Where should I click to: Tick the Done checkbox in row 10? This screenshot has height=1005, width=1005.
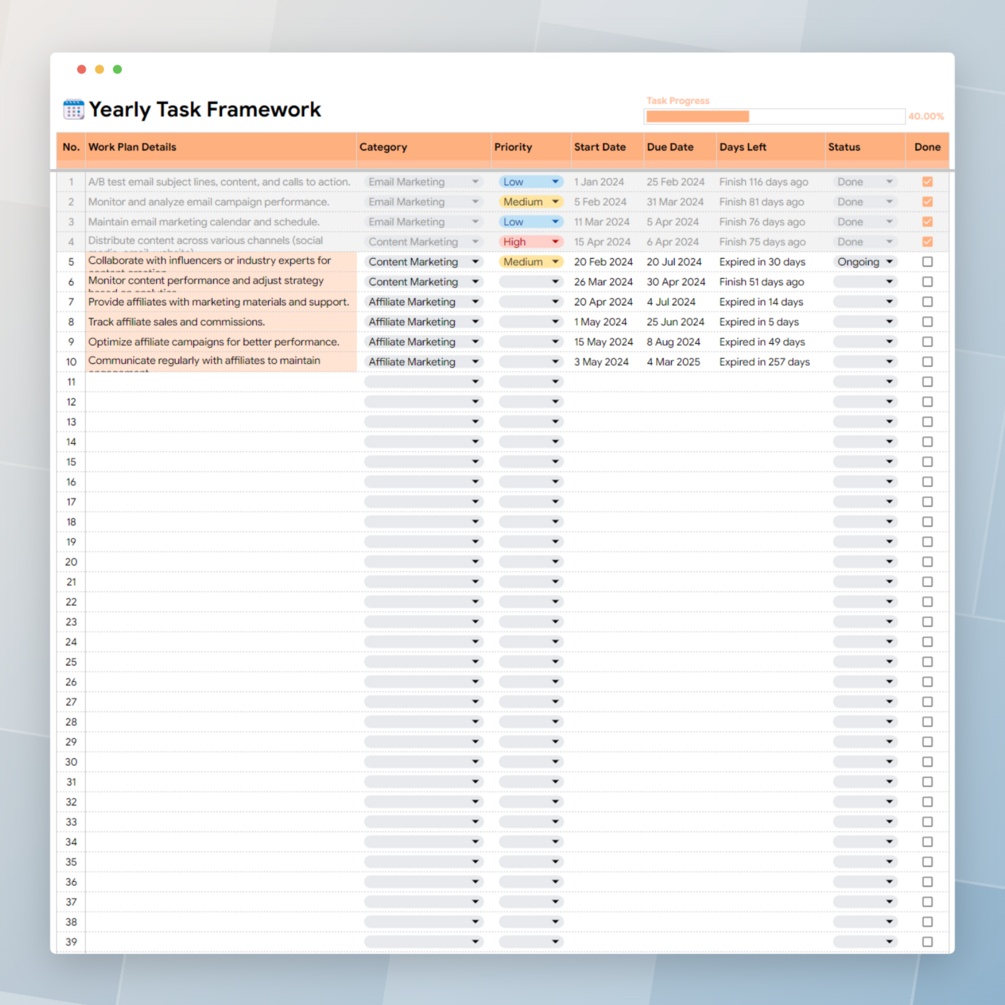927,361
